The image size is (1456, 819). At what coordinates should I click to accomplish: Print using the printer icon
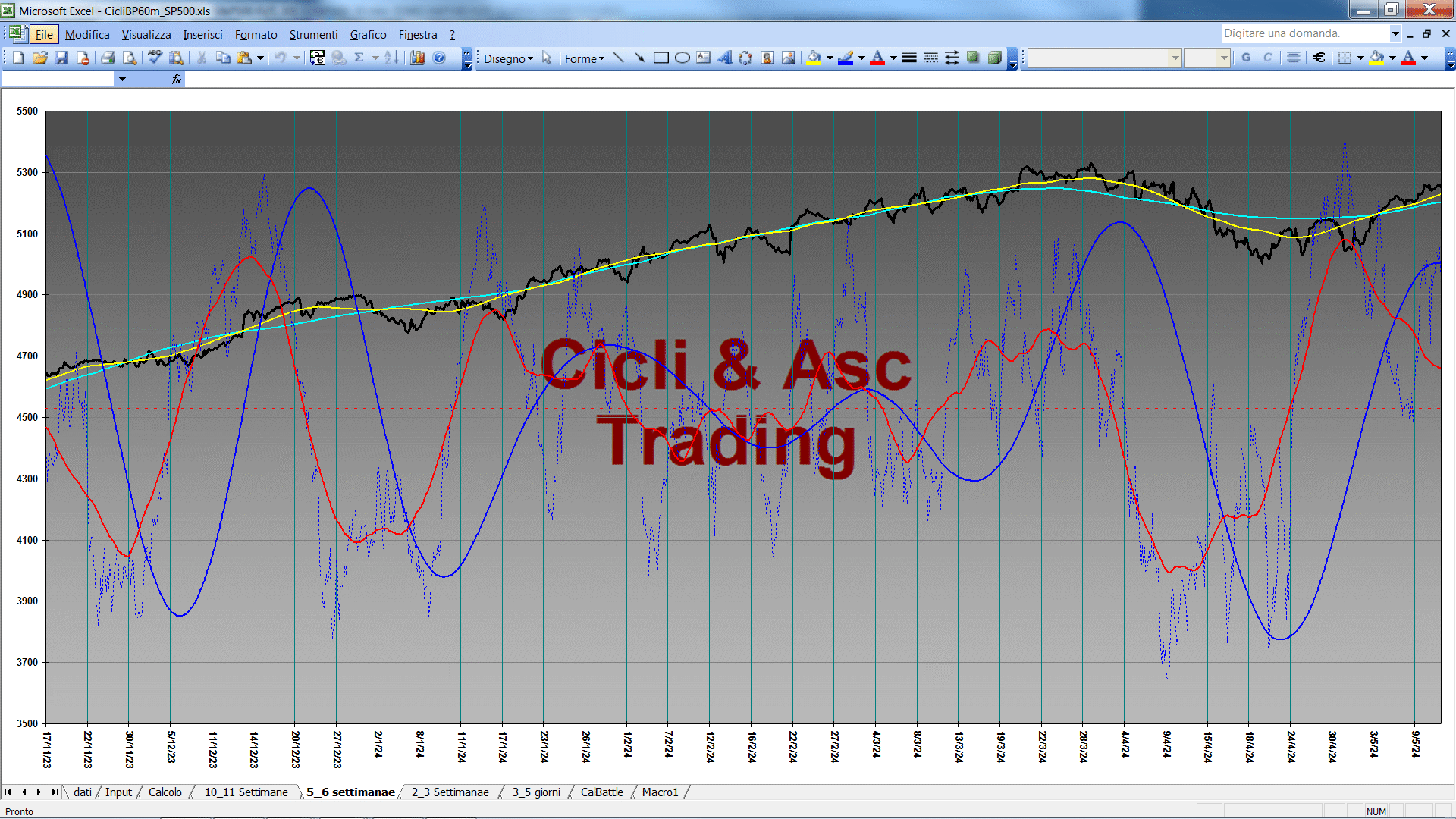108,58
